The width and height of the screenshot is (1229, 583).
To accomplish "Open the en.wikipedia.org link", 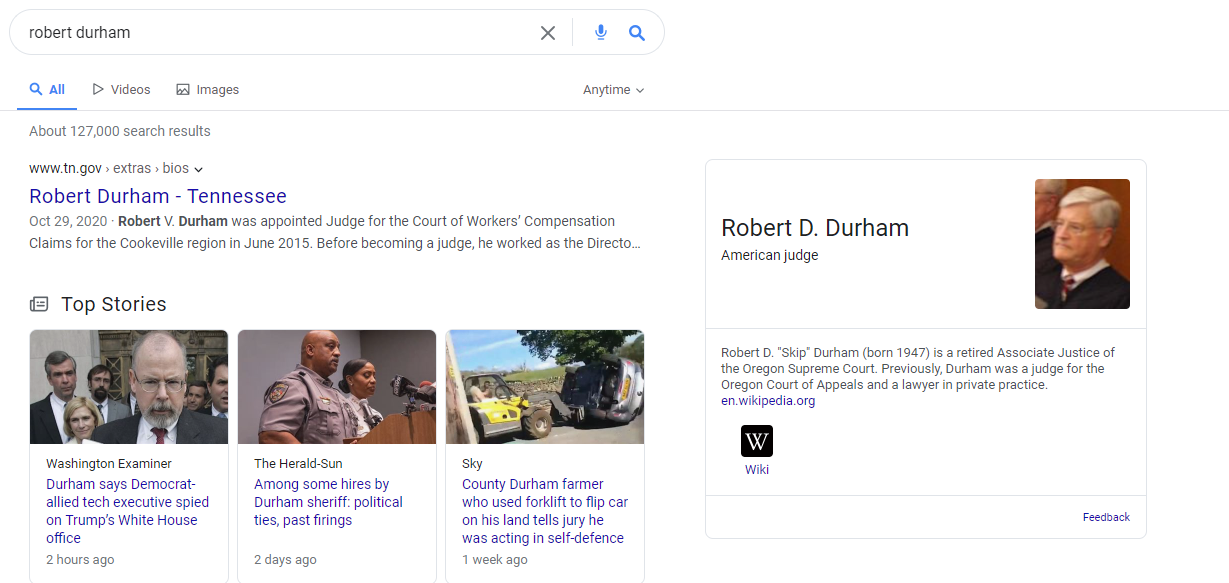I will 768,401.
